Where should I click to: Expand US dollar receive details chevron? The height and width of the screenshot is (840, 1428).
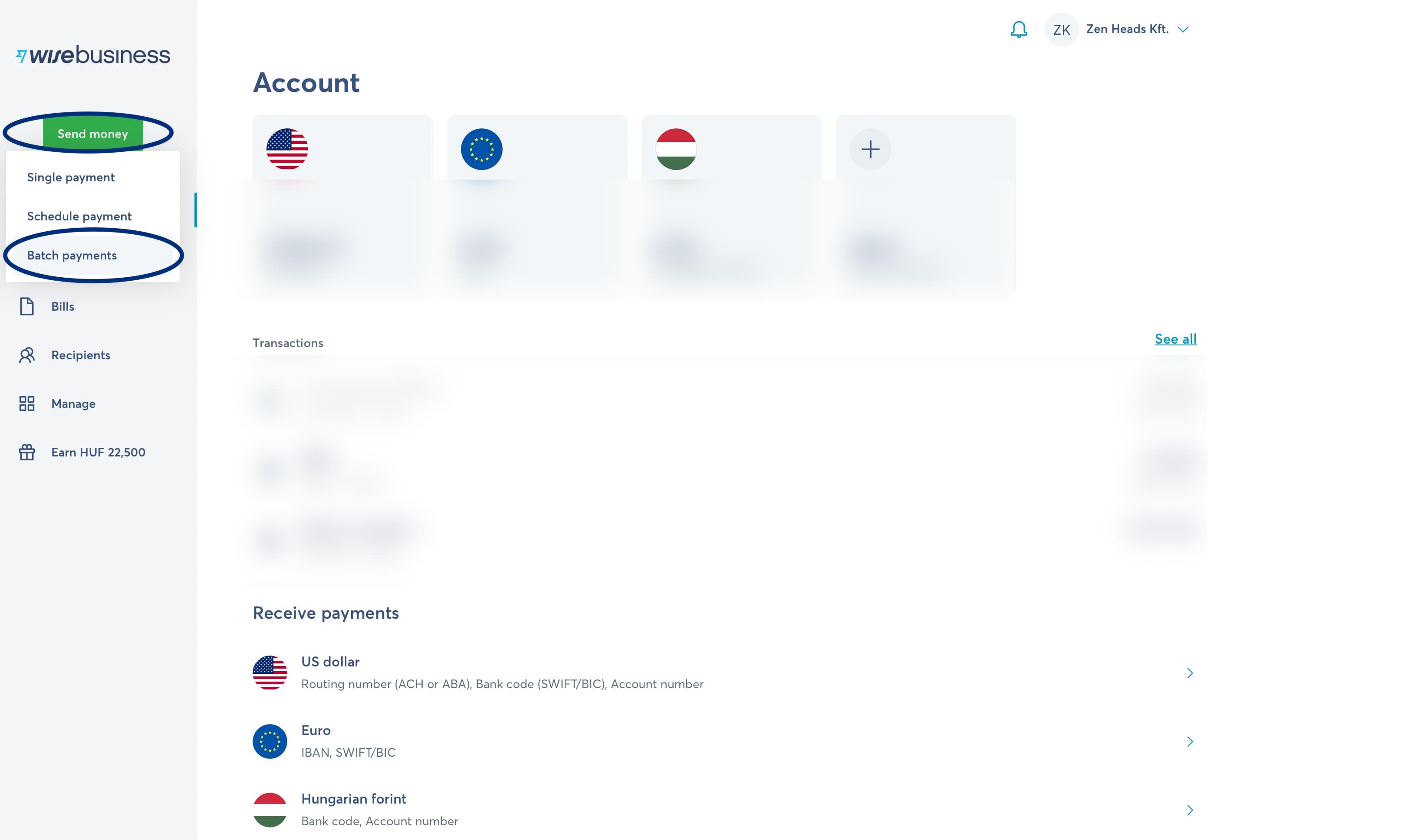coord(1189,673)
